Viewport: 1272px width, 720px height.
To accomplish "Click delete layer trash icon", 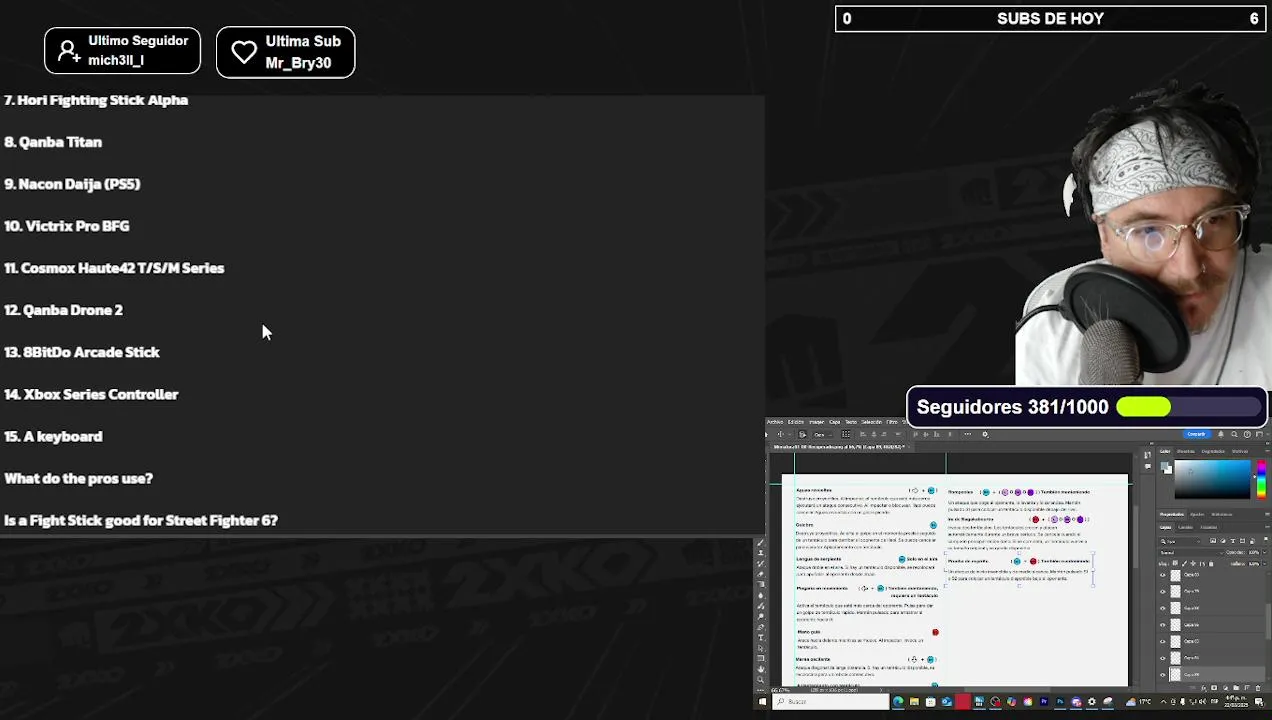I will pos(1258,688).
